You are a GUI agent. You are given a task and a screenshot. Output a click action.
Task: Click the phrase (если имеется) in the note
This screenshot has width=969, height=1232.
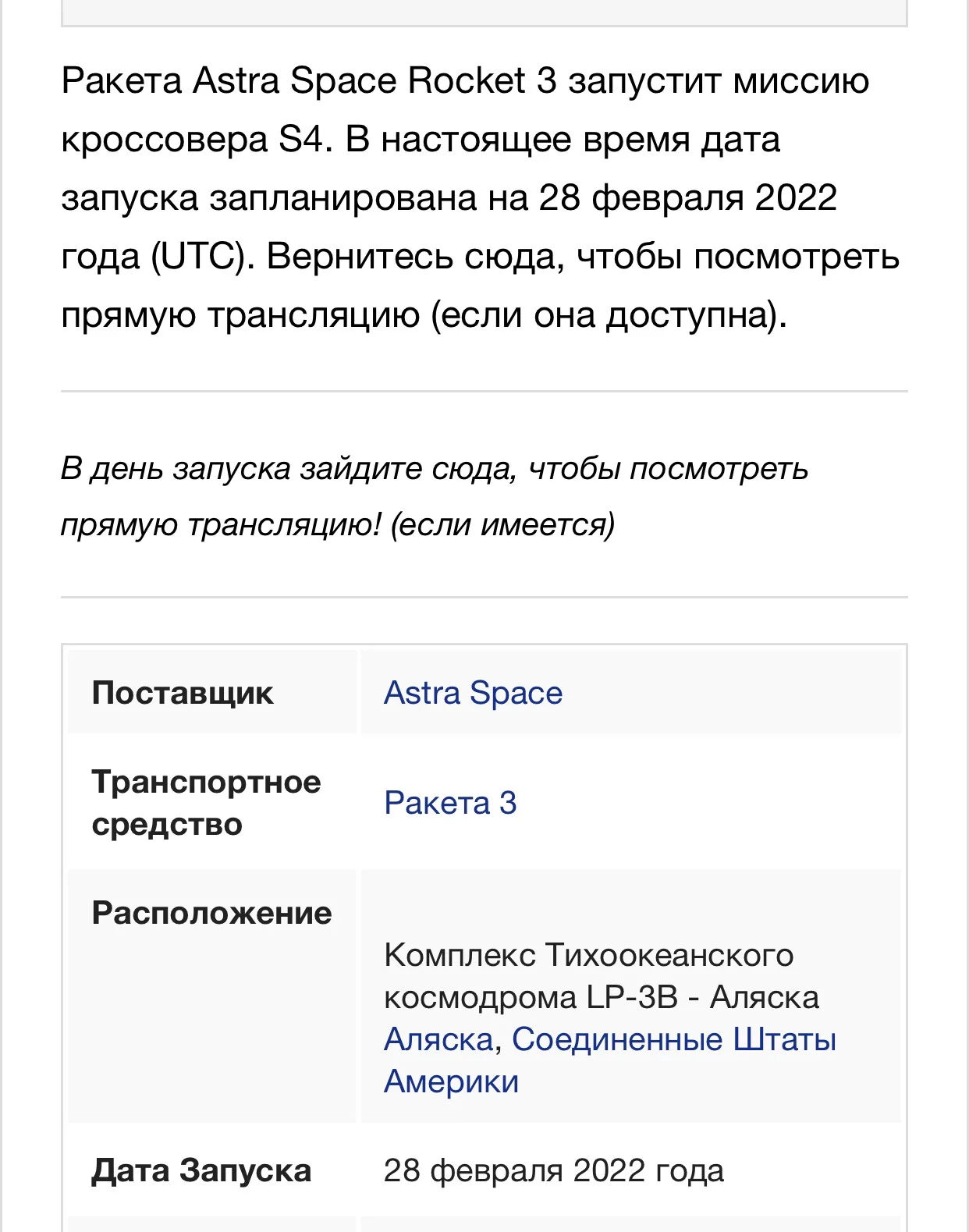click(x=502, y=524)
